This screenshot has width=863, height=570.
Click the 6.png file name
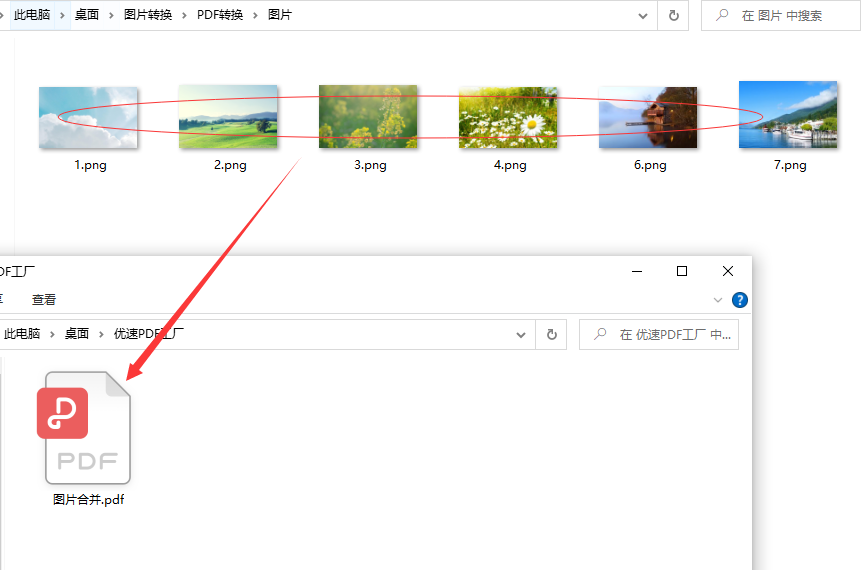click(x=650, y=165)
